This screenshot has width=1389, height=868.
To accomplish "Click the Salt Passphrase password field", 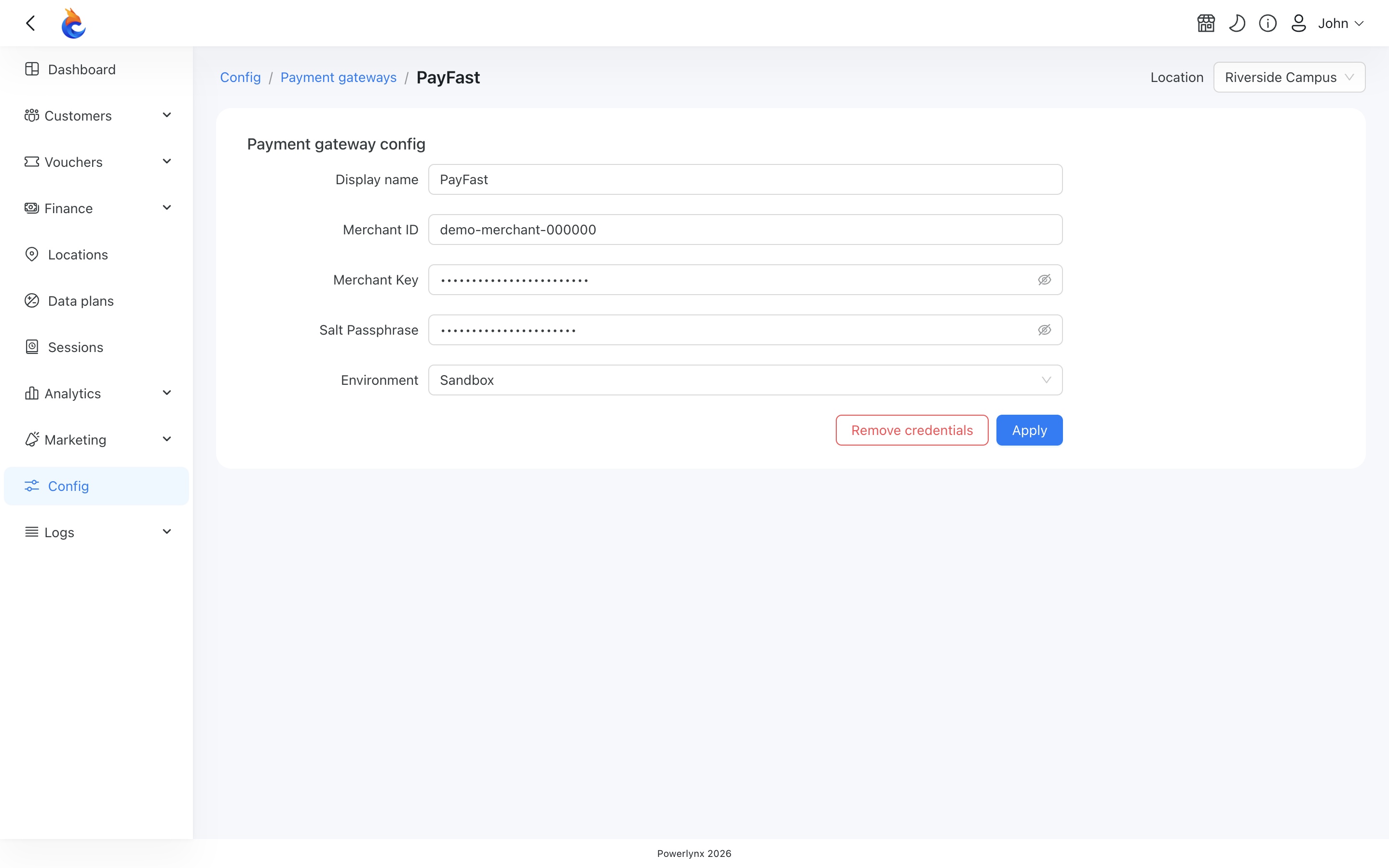I will pos(745,330).
